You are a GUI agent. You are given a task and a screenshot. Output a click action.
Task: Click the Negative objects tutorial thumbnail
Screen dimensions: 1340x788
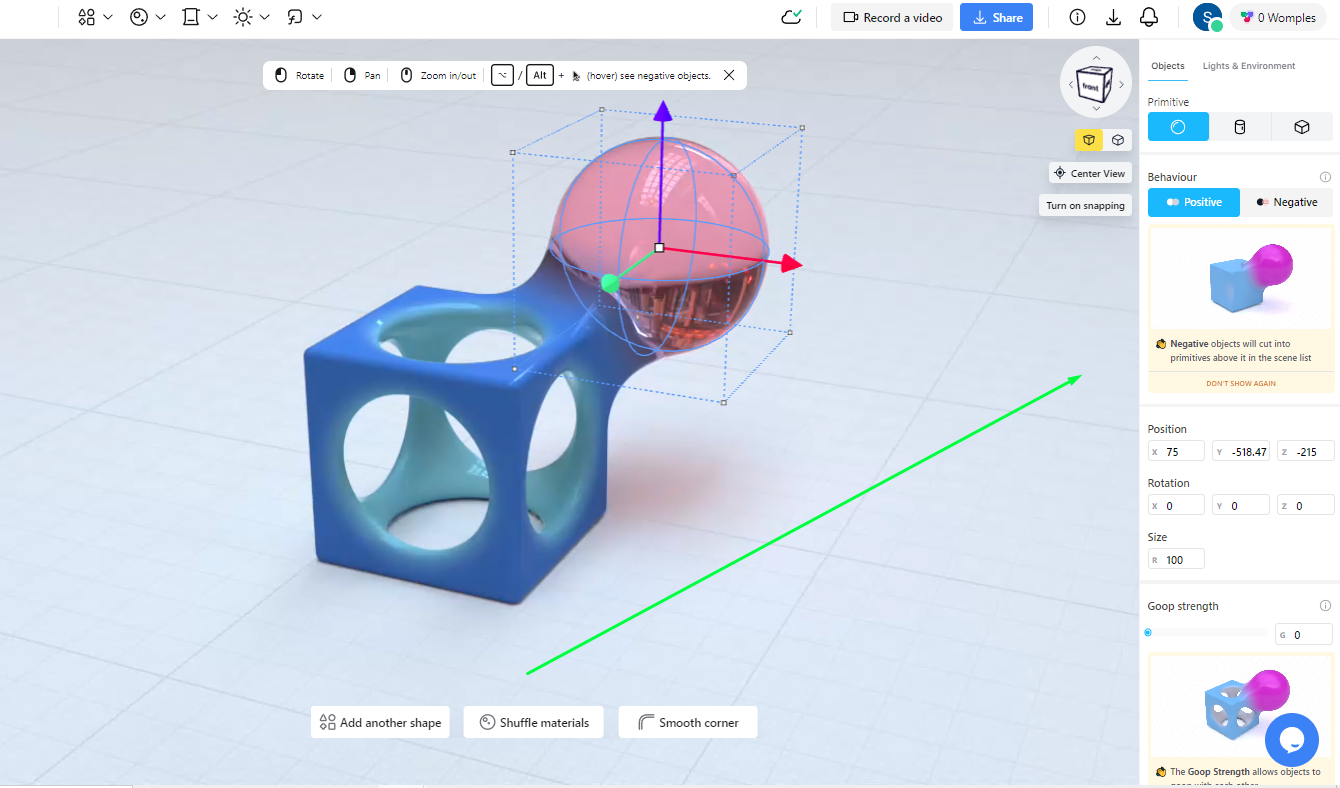1241,278
